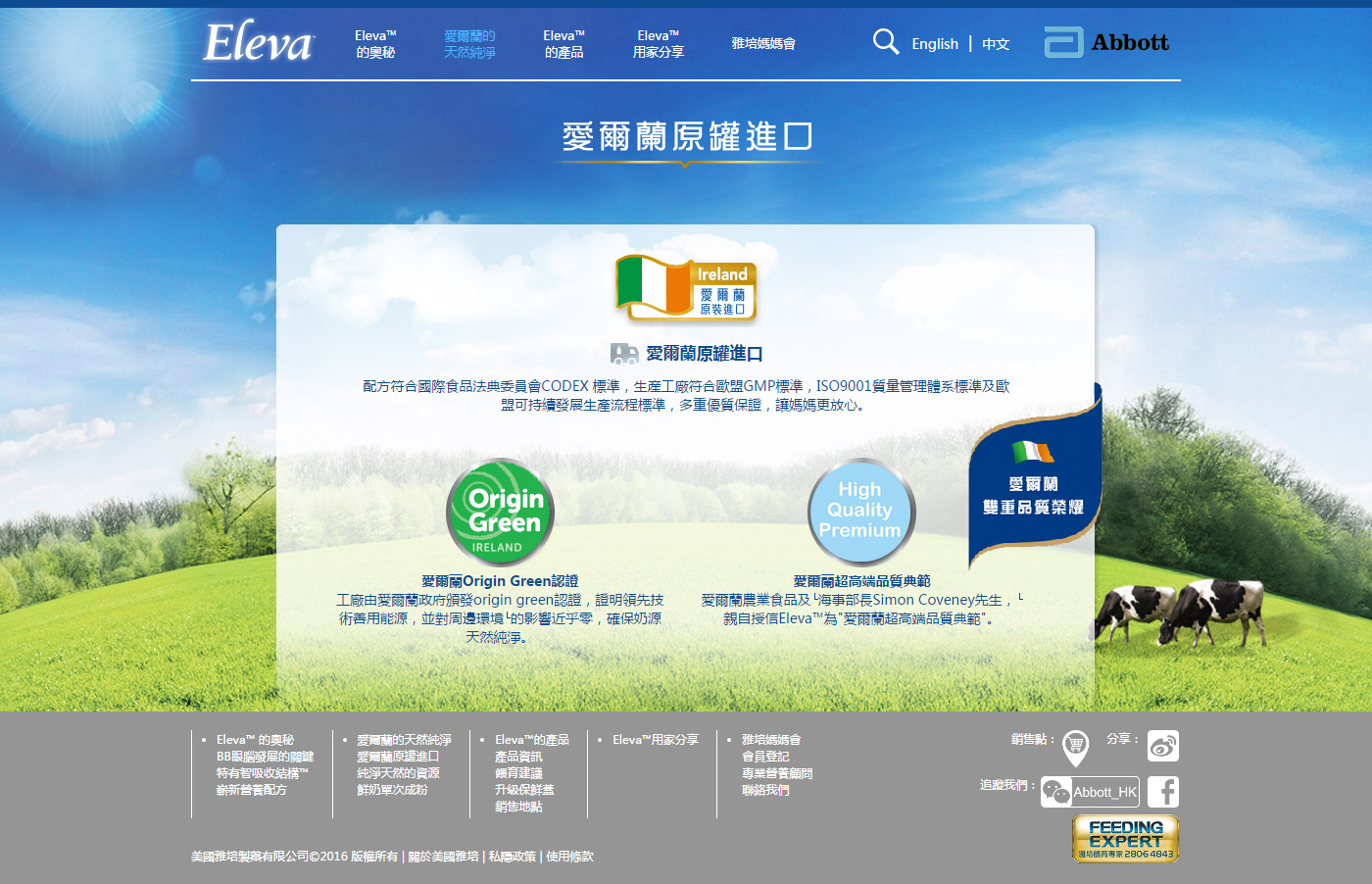Open 使用條款 terms of use link

[x=569, y=857]
